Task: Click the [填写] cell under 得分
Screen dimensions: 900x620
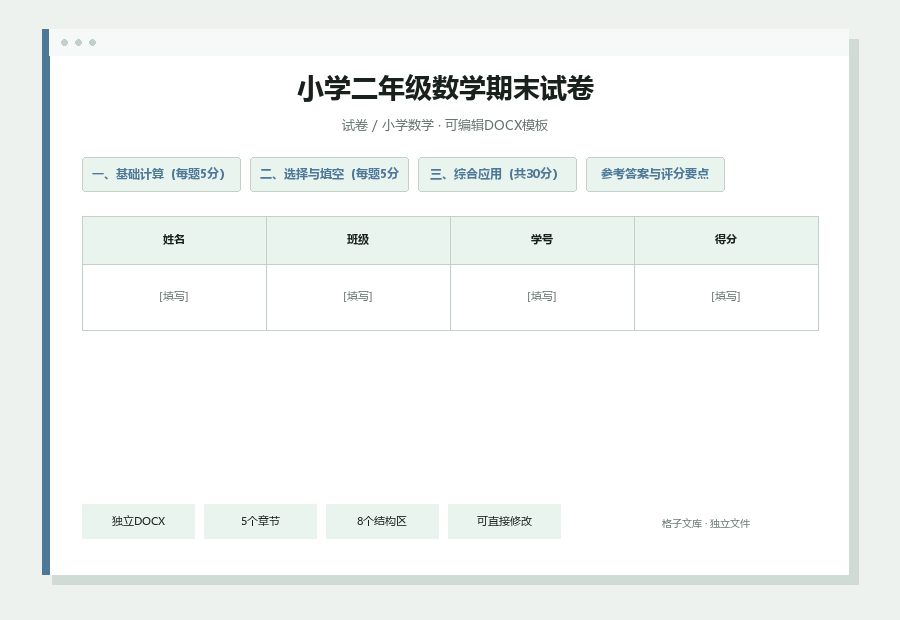Action: (726, 297)
